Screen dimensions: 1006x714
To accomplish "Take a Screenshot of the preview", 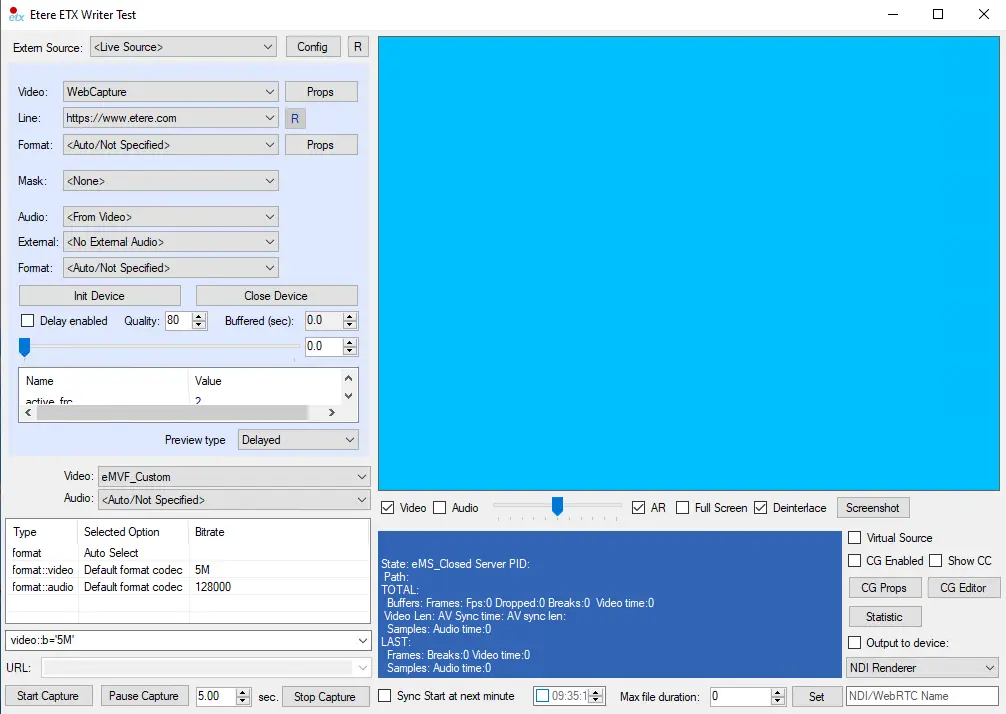I will [x=872, y=508].
